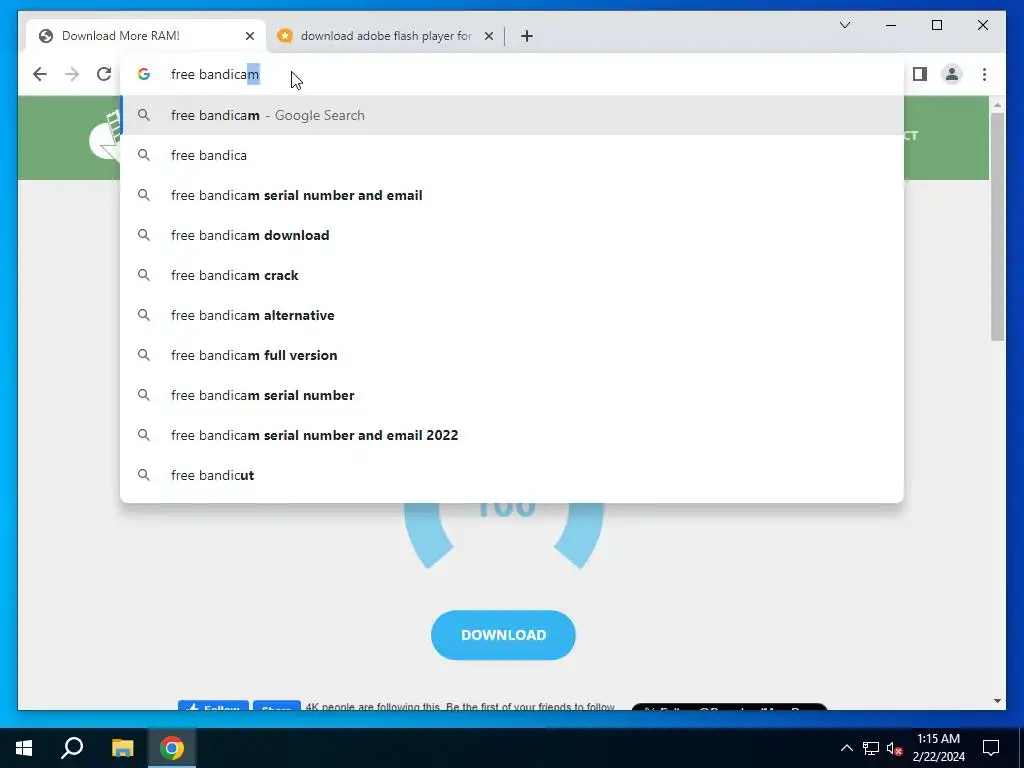Close the download adobe flash player tab

point(488,36)
